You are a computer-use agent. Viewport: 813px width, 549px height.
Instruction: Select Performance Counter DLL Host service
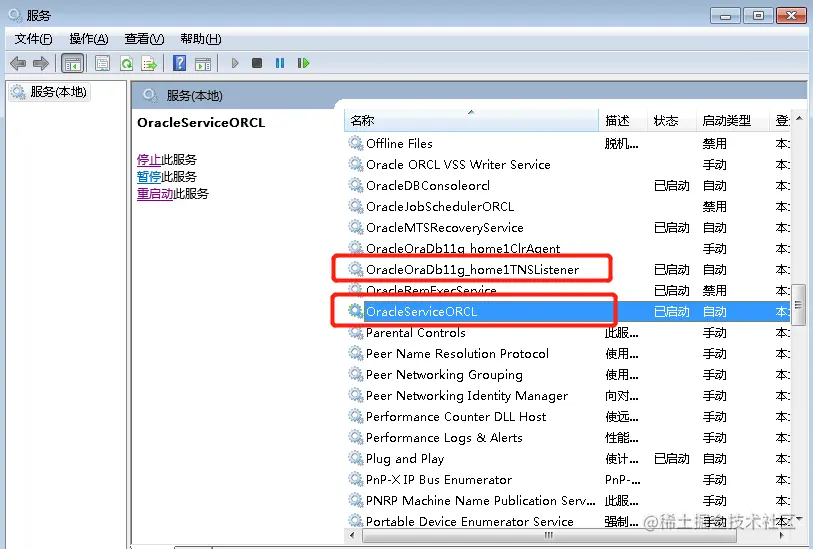tap(568, 417)
